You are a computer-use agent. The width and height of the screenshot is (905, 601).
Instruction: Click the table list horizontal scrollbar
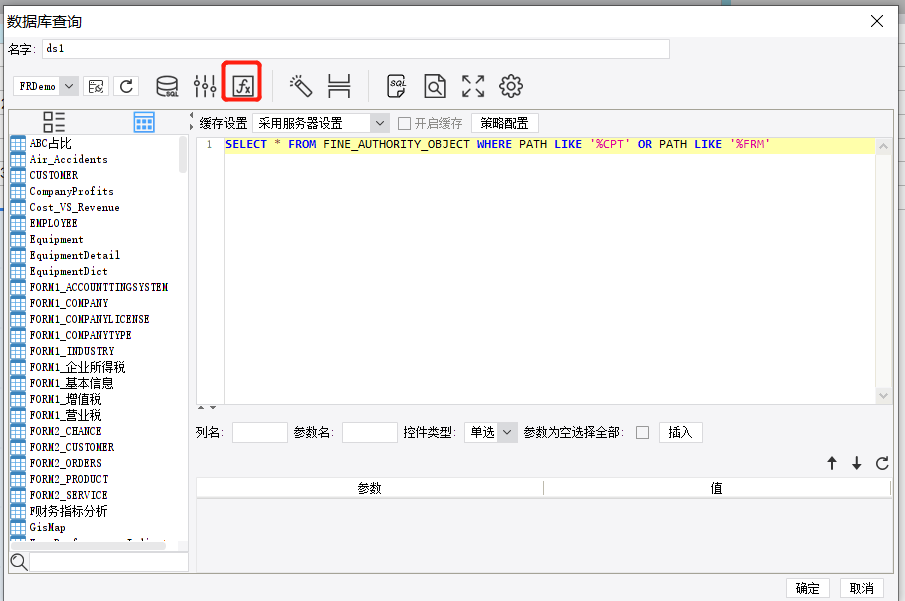pyautogui.click(x=89, y=546)
